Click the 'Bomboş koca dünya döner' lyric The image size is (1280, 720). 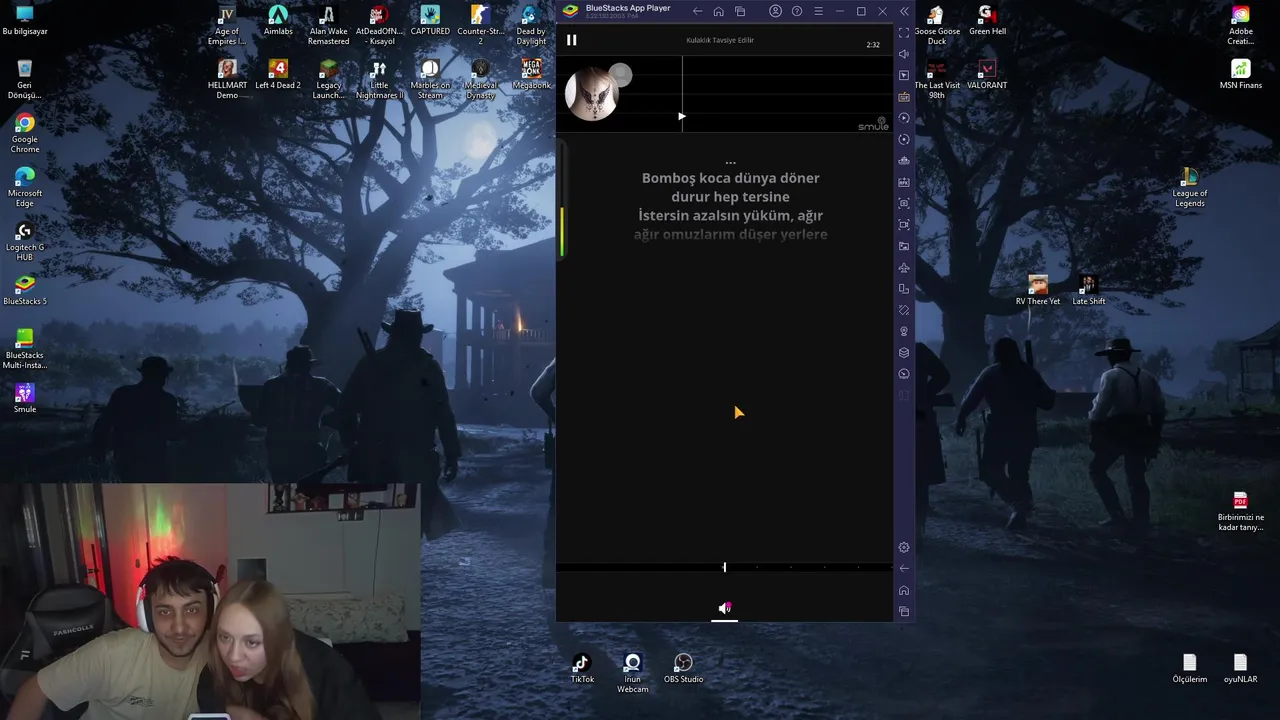tap(730, 178)
